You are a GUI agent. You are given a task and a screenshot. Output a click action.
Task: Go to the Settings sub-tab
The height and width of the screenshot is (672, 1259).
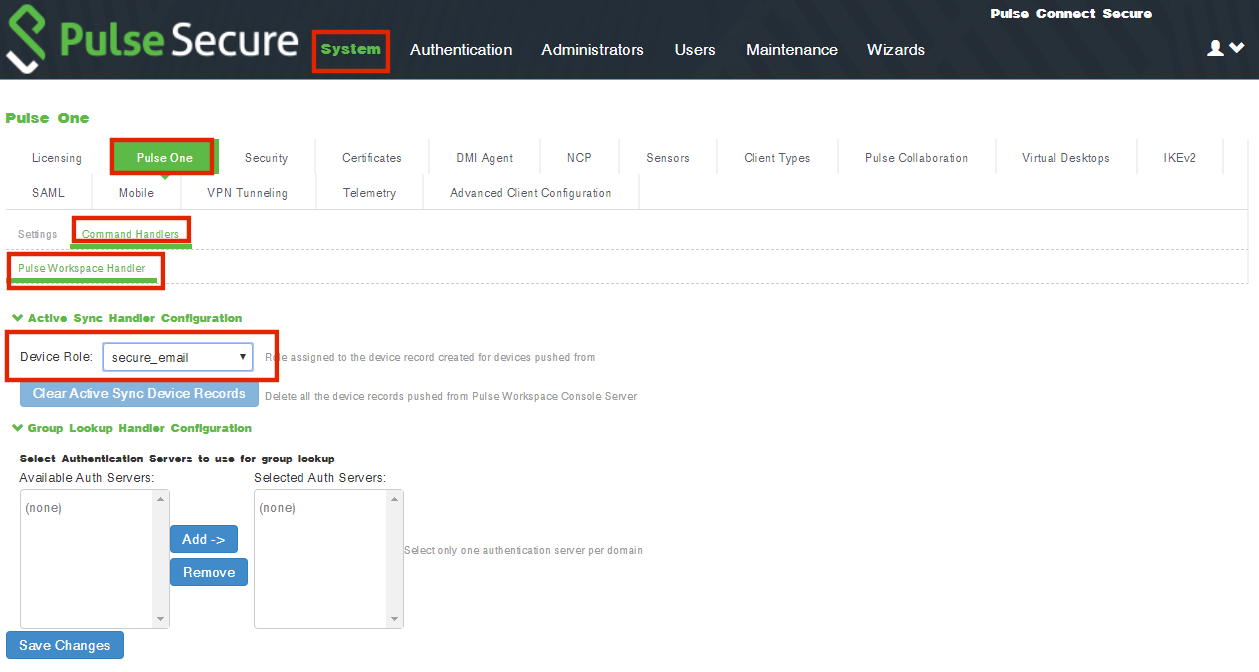pyautogui.click(x=38, y=234)
